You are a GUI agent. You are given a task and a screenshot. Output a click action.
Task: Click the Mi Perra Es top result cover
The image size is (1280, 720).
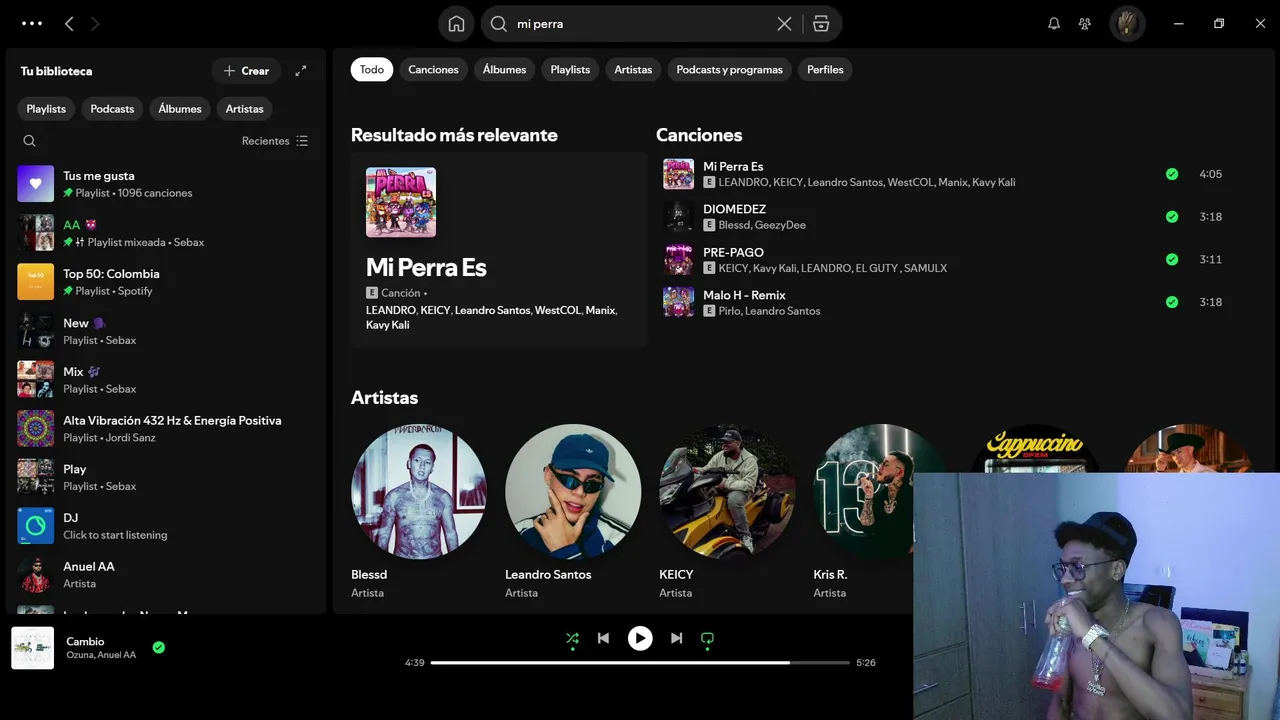click(401, 202)
